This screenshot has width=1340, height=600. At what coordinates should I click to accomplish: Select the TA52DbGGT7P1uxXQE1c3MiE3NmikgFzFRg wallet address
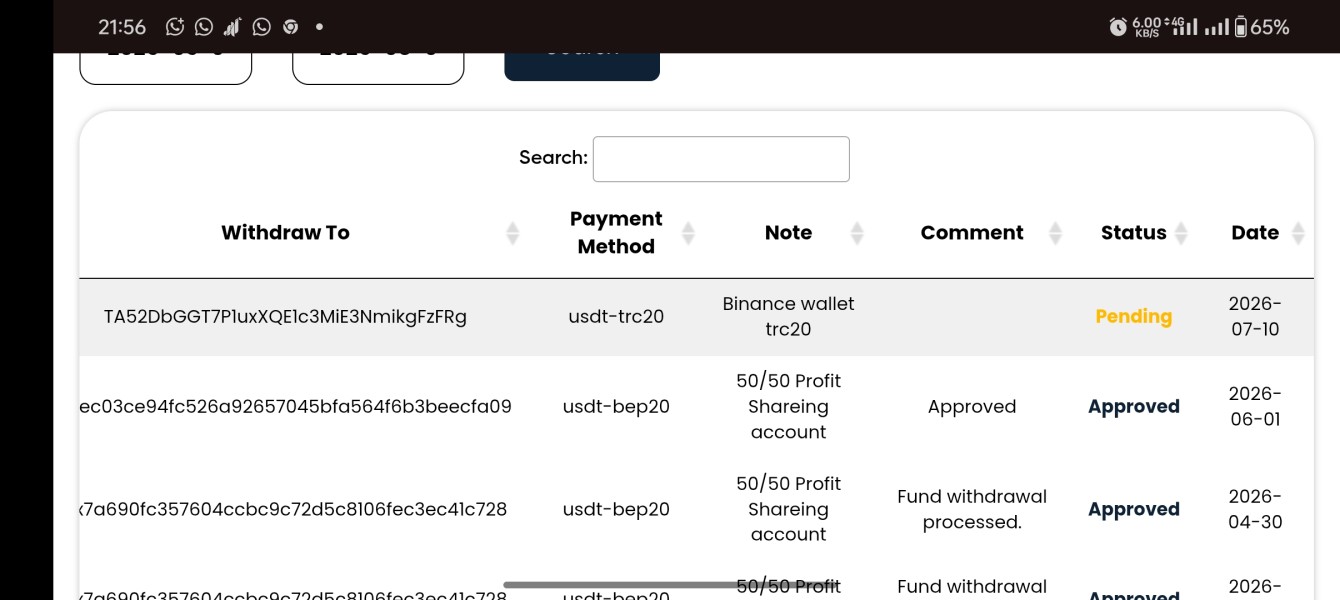[x=285, y=317]
